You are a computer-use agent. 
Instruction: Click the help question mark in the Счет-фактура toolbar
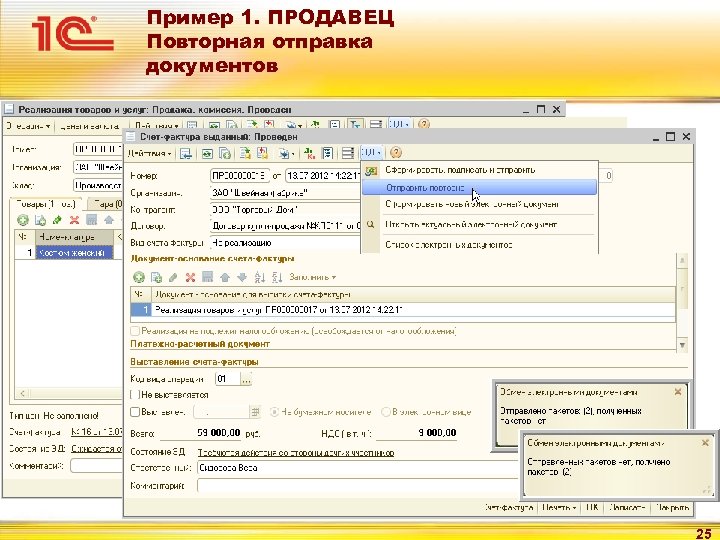[x=395, y=153]
